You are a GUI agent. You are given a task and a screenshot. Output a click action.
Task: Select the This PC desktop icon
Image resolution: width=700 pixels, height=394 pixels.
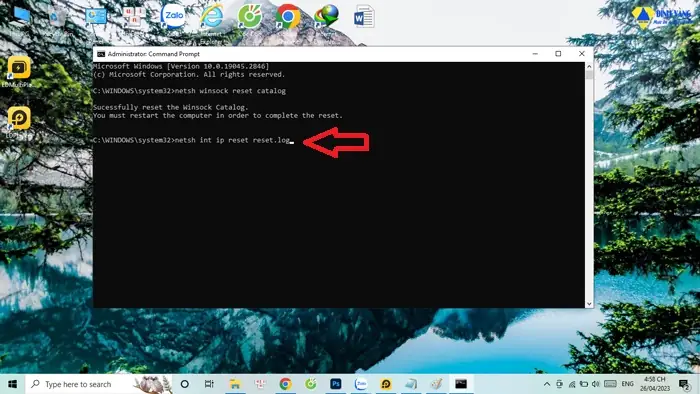21,16
